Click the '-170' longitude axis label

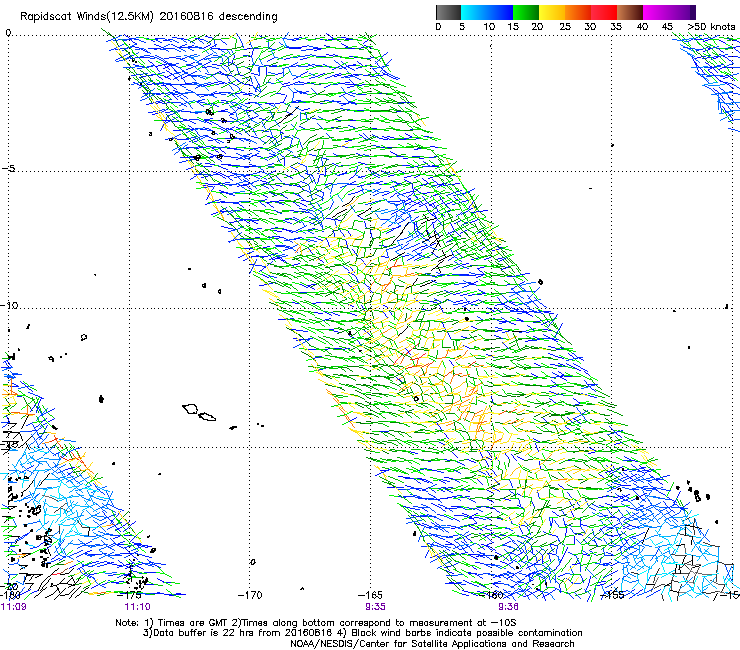click(250, 595)
